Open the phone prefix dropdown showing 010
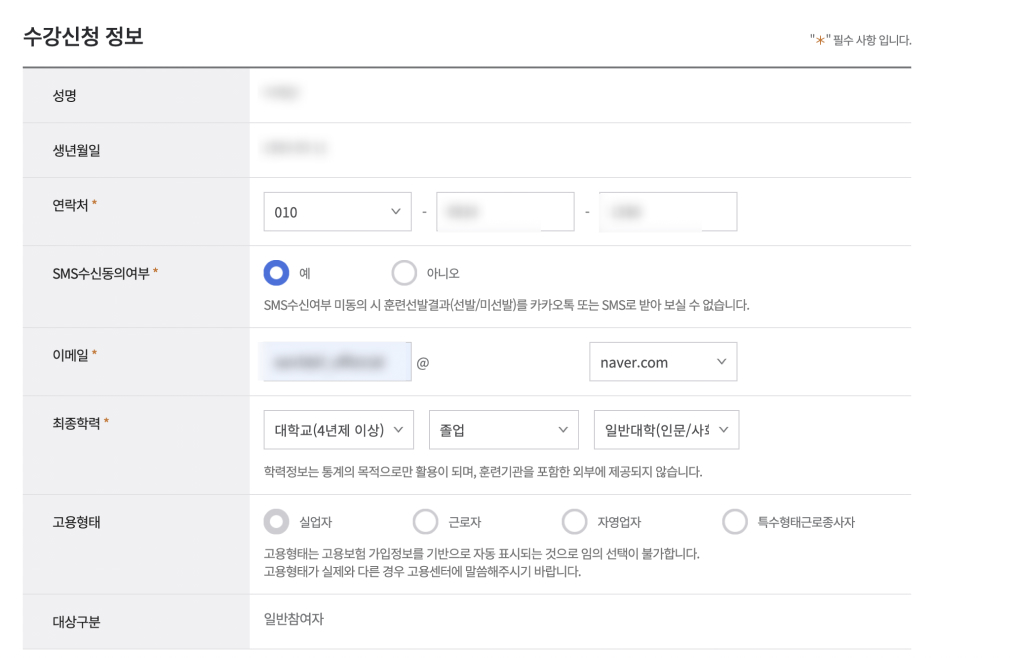The height and width of the screenshot is (658, 1011). tap(337, 211)
